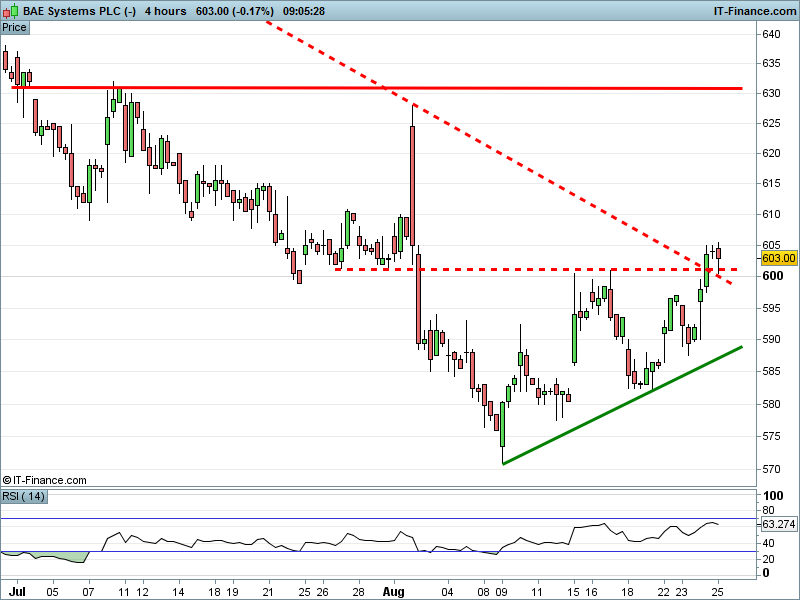The width and height of the screenshot is (800, 600).
Task: Click the IT-Finance.com link in header
Action: pyautogui.click(x=754, y=11)
